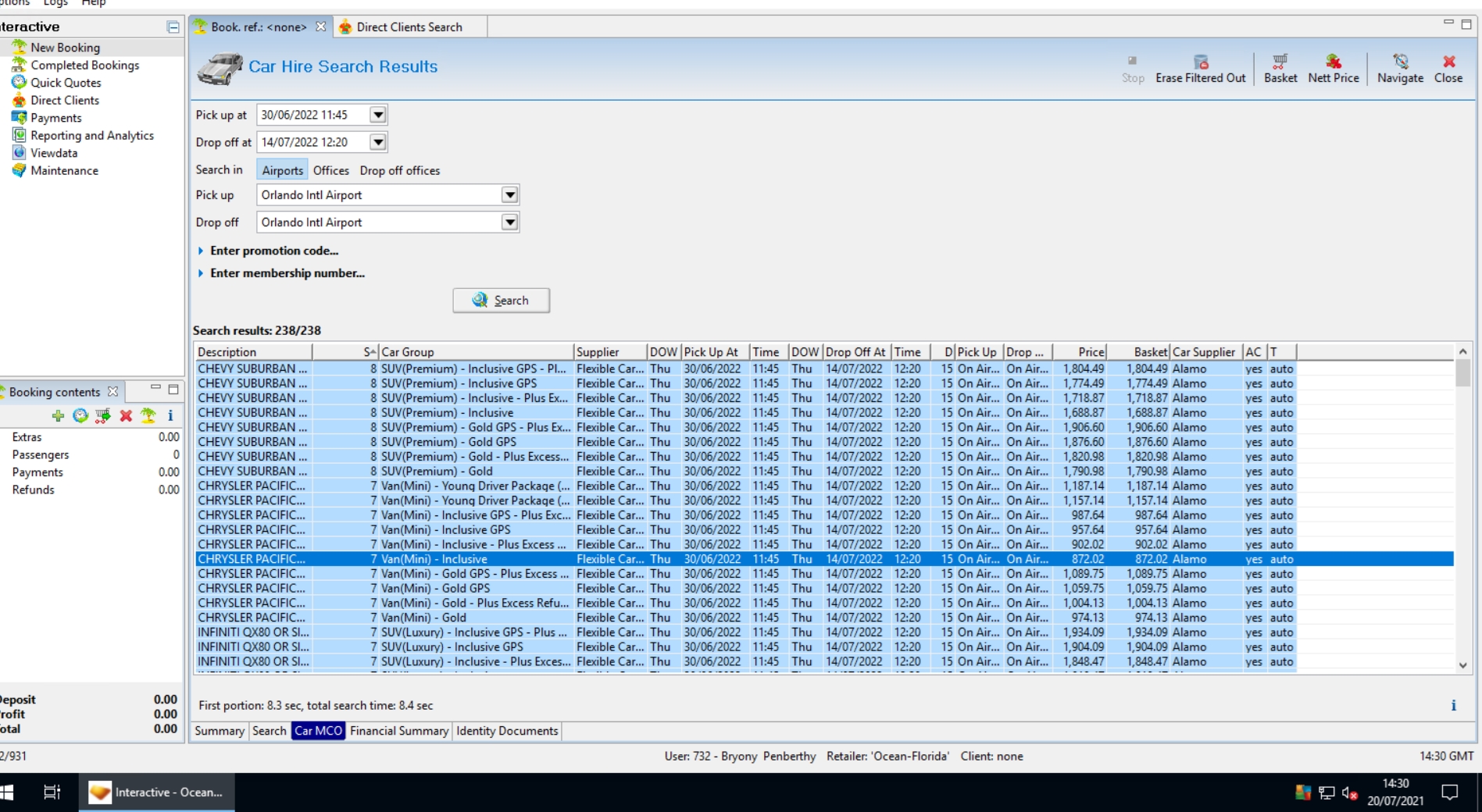Viewport: 1482px width, 812px height.
Task: Click the Nett Price toolbar icon
Action: (x=1334, y=69)
